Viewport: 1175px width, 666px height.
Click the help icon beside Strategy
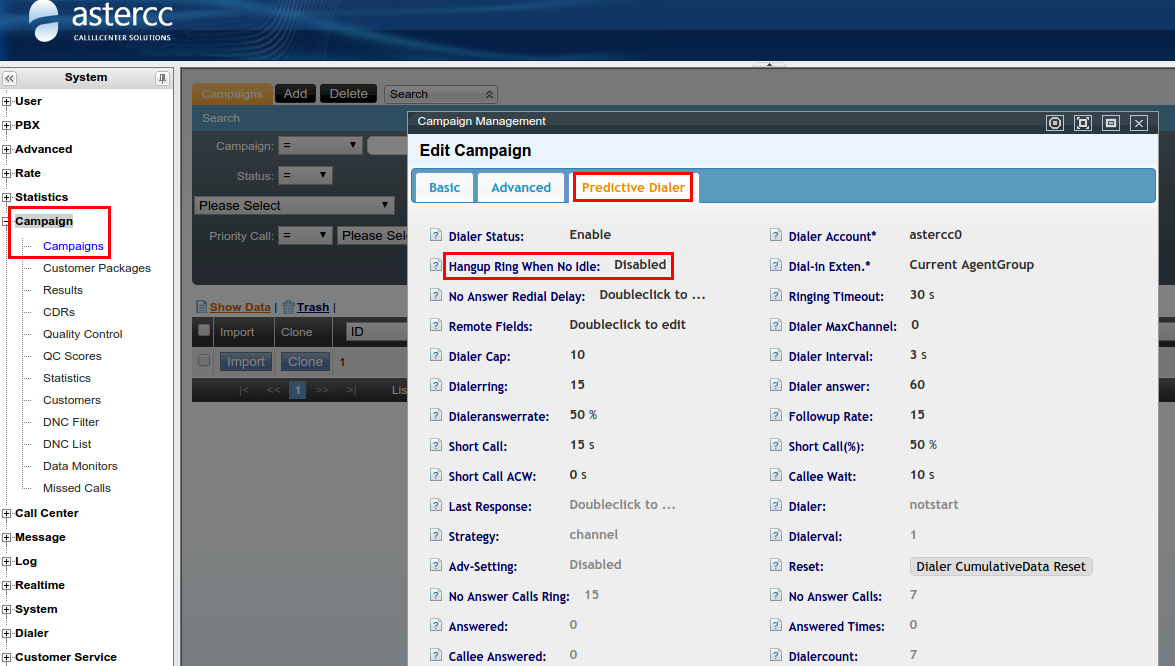436,536
